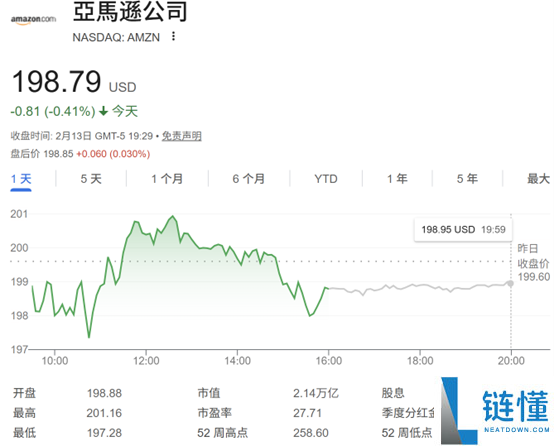This screenshot has width=554, height=446.
Task: Switch chart to YTD
Action: coord(326,179)
